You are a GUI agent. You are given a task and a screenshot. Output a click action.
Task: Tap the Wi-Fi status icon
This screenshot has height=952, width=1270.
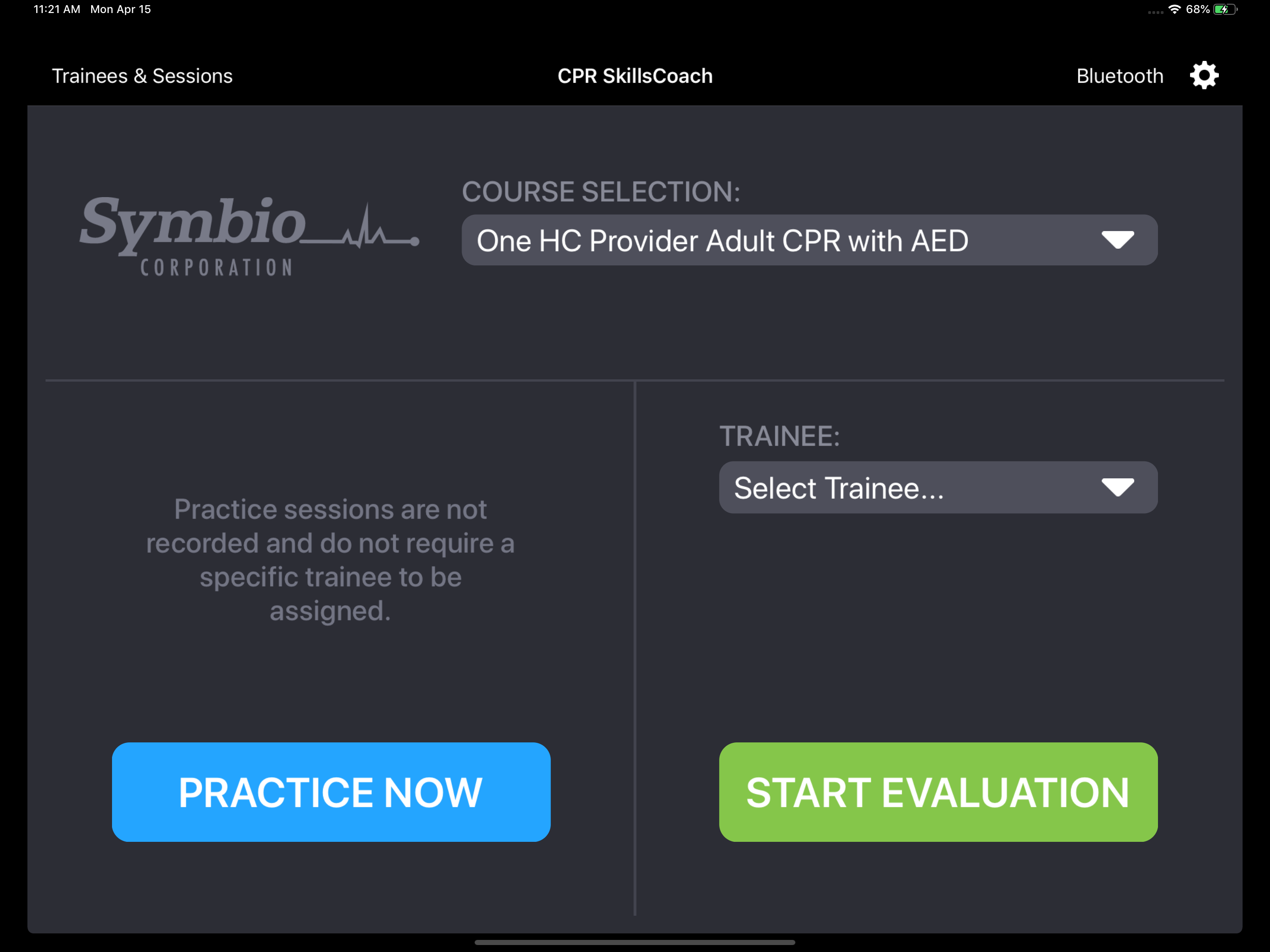1174,9
